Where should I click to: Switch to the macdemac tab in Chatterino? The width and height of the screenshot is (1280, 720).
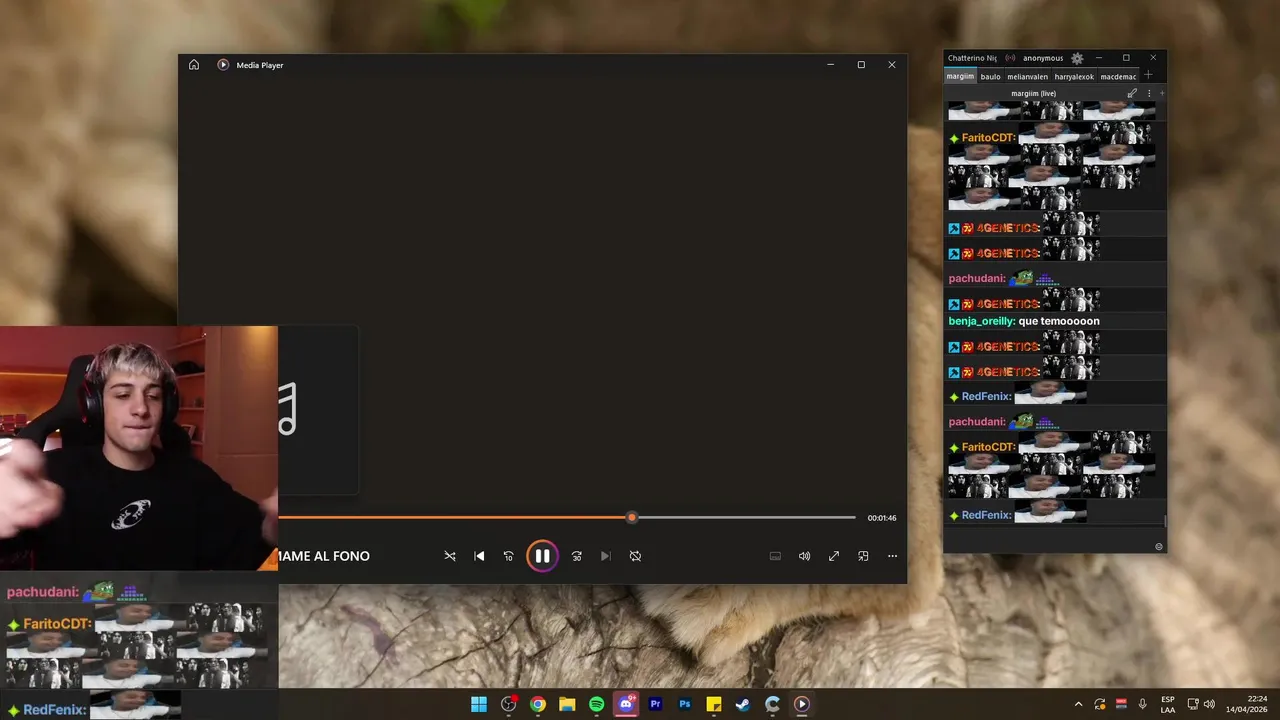1118,76
